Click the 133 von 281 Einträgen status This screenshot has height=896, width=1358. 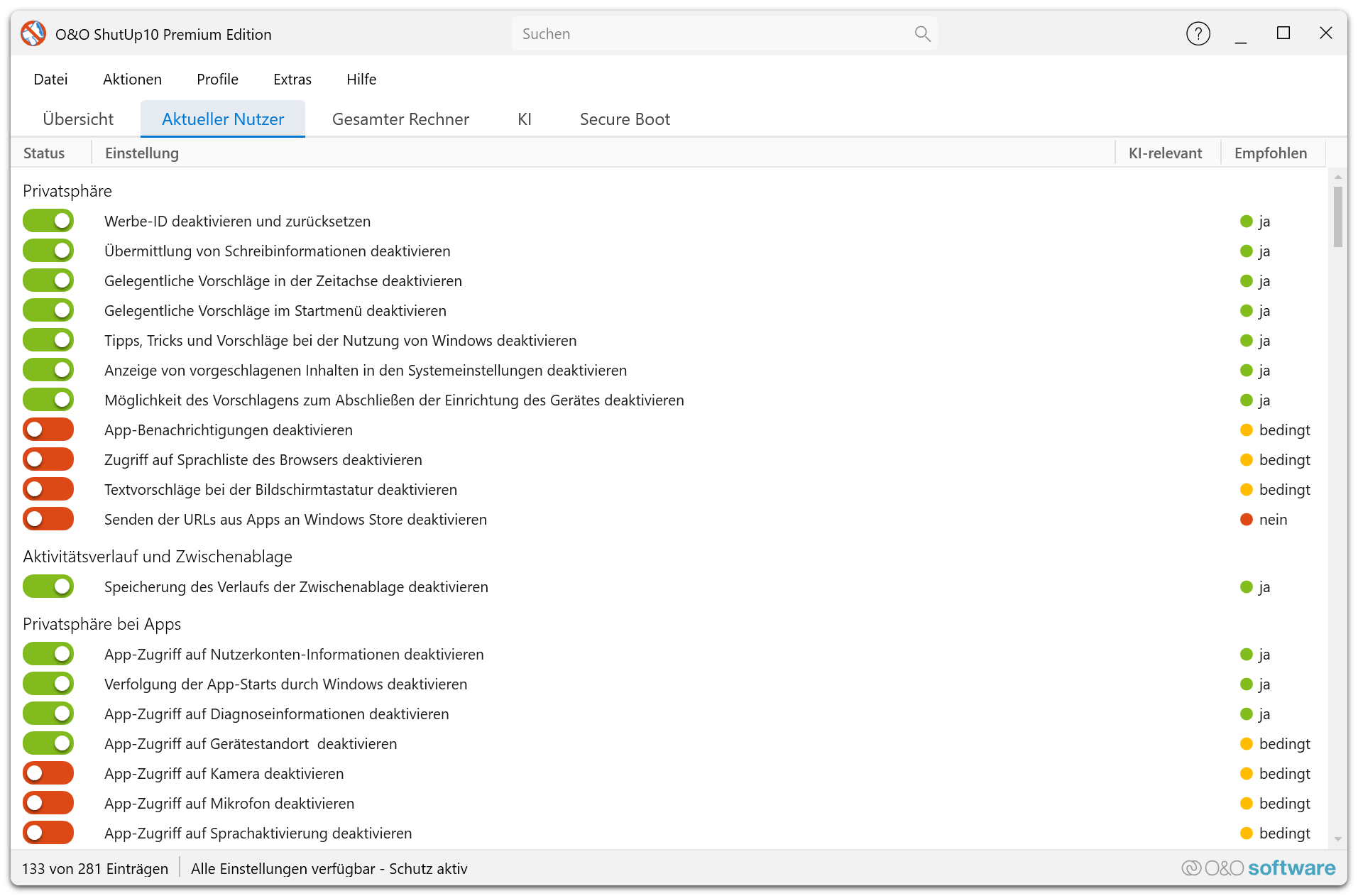click(x=95, y=868)
